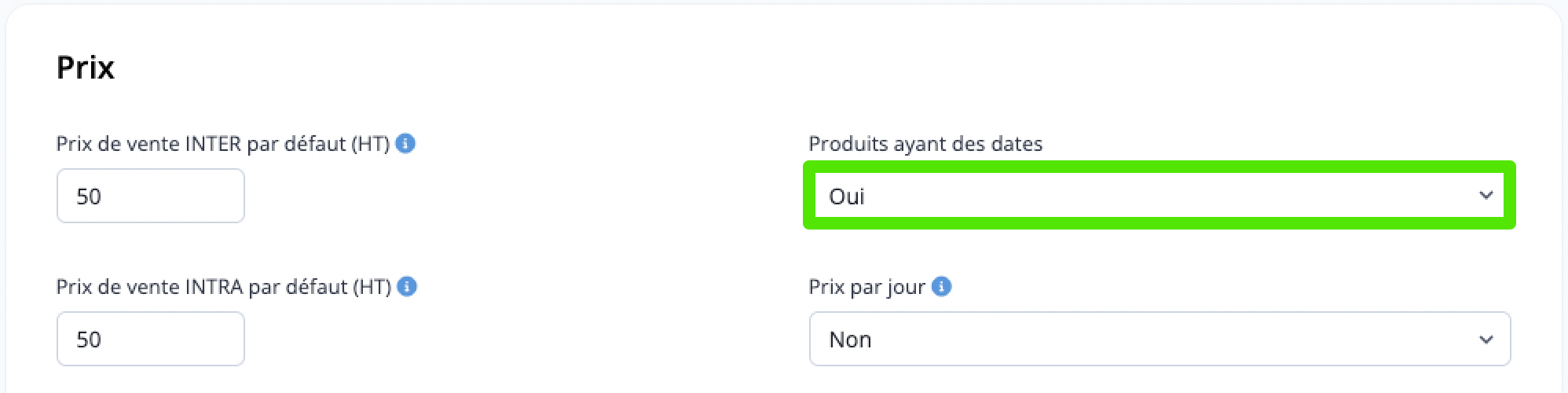Click the chevron in the Oui dropdown

pos(1486,195)
